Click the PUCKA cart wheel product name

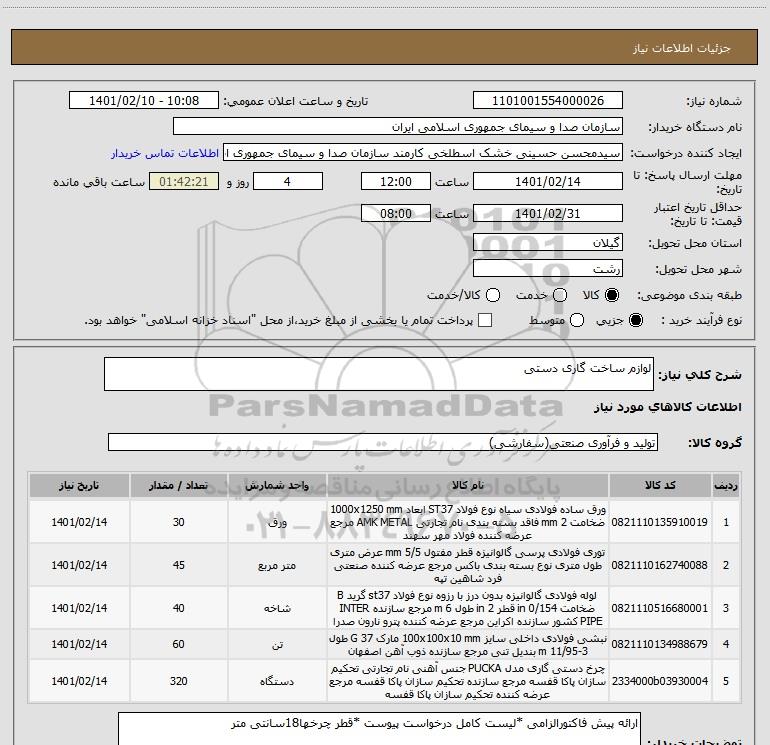[x=468, y=681]
